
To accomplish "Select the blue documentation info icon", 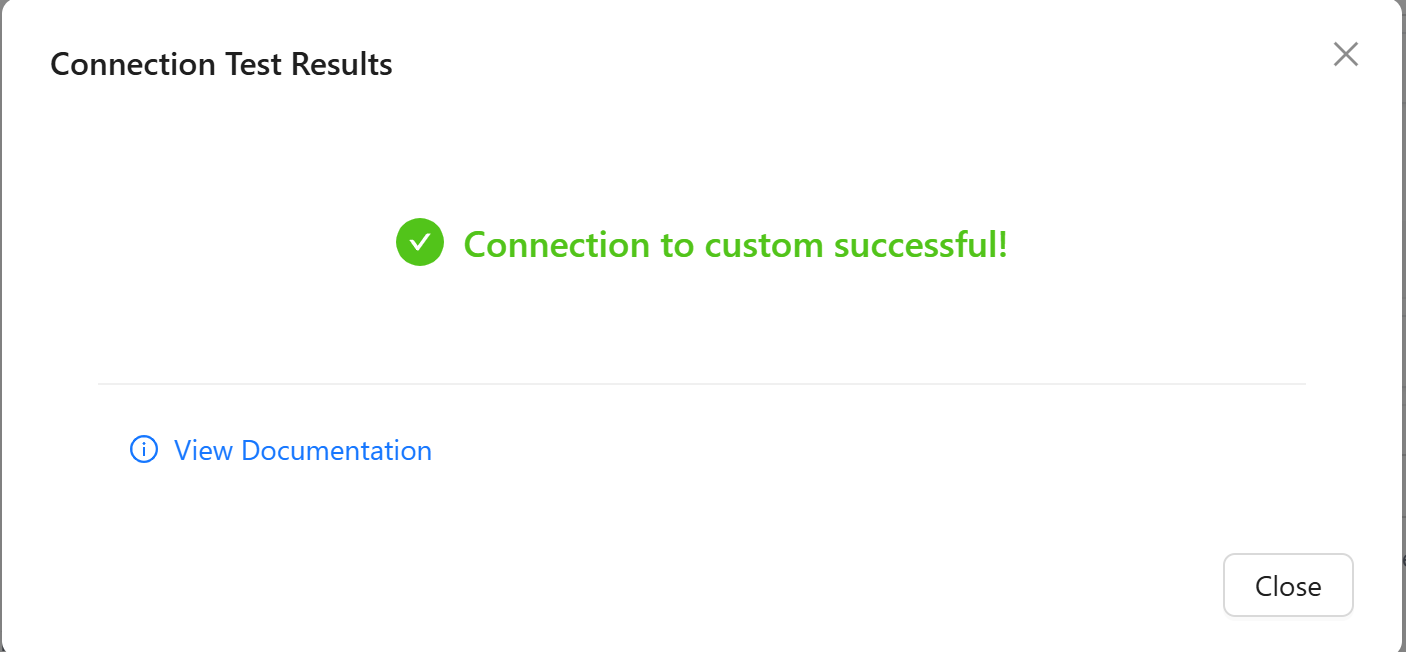I will click(144, 450).
